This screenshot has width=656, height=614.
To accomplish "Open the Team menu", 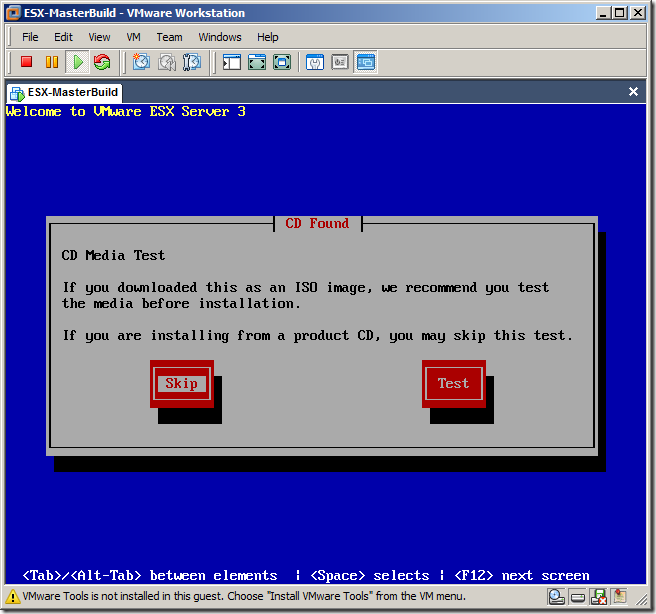I will (169, 37).
